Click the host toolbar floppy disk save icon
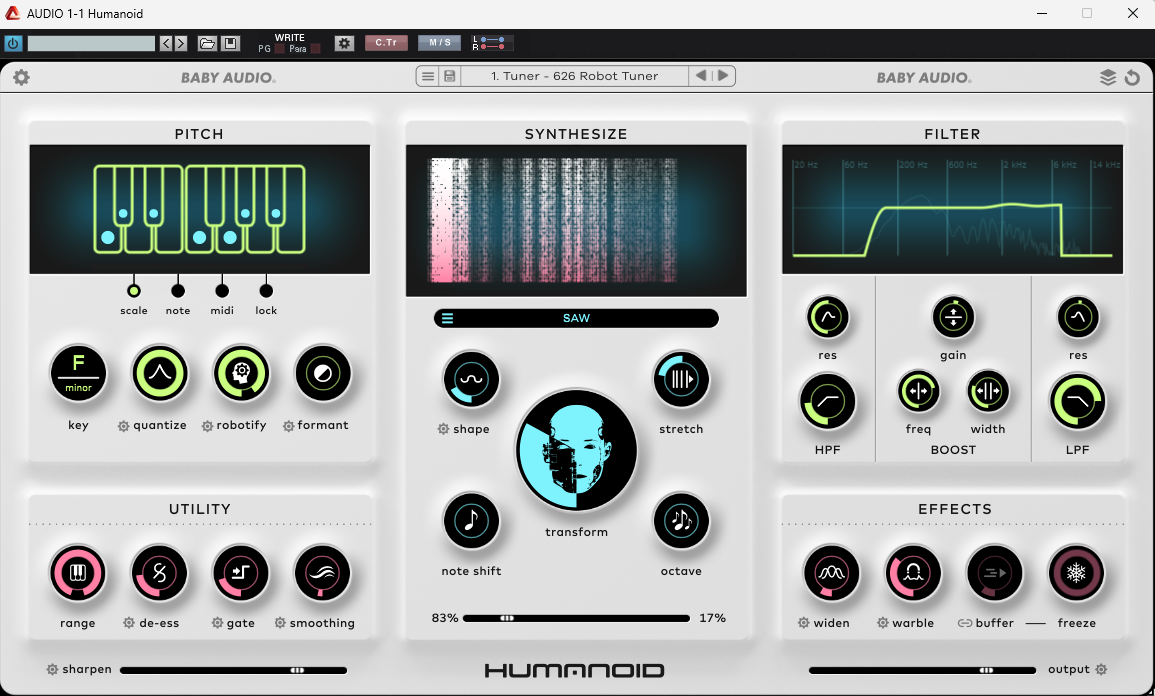The width and height of the screenshot is (1155, 696). click(x=231, y=43)
